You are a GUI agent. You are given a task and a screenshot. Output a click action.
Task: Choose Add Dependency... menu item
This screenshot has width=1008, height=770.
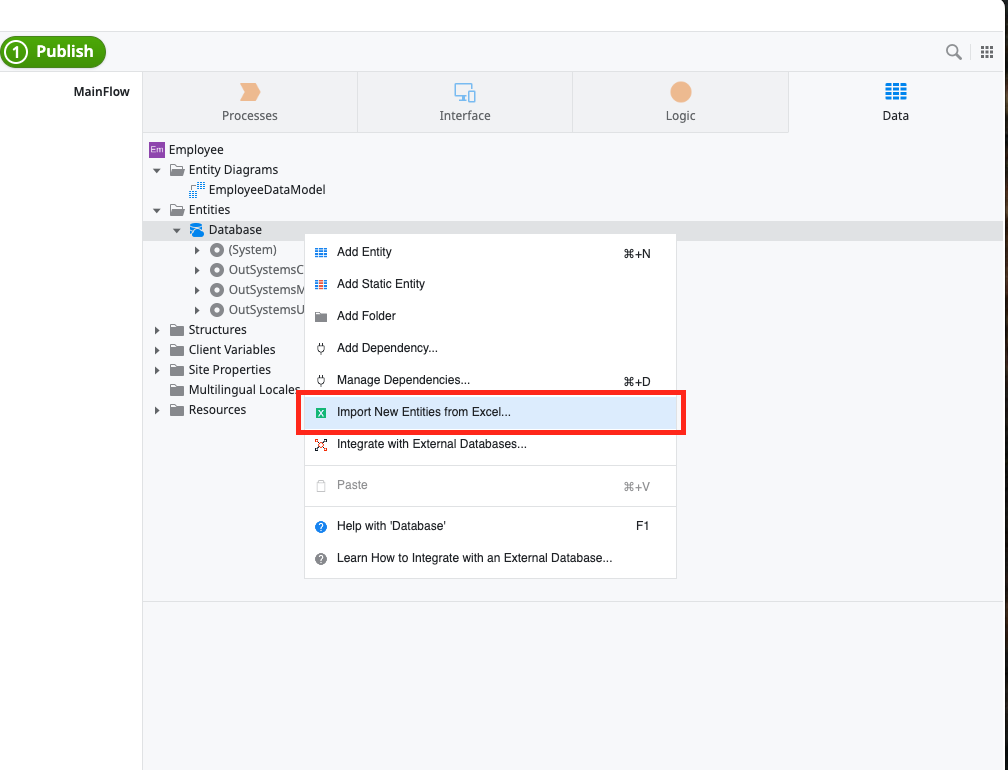490,348
